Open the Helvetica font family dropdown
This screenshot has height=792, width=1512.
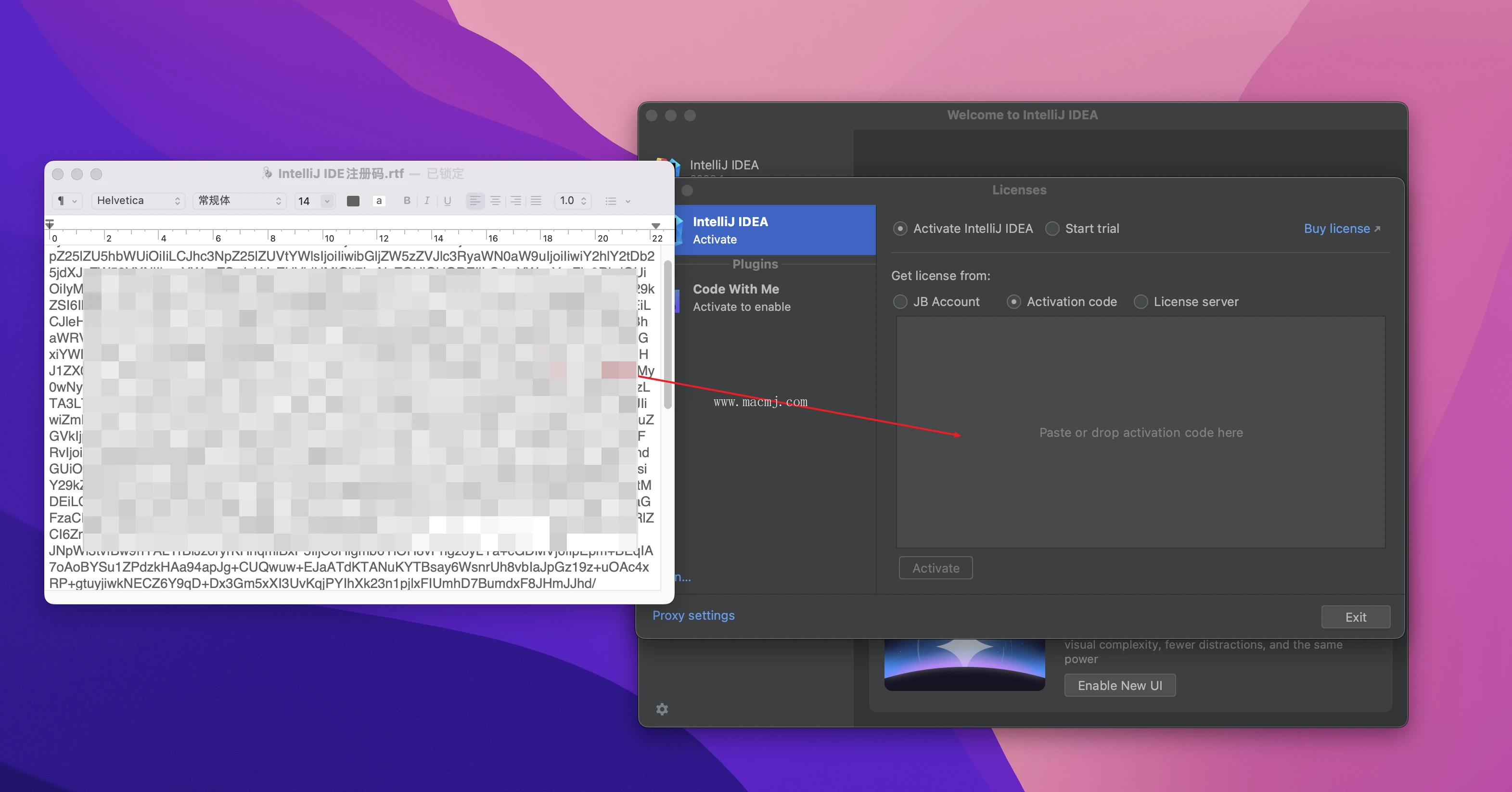click(x=139, y=201)
